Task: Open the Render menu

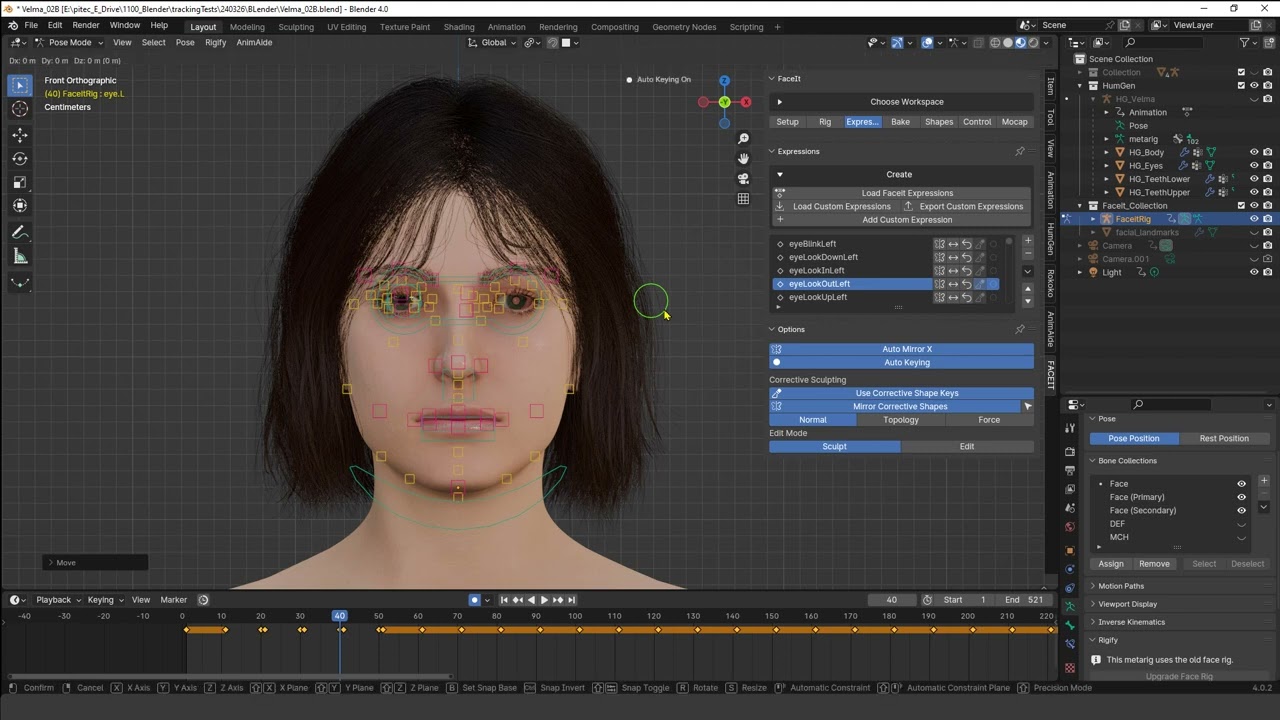Action: pyautogui.click(x=86, y=25)
